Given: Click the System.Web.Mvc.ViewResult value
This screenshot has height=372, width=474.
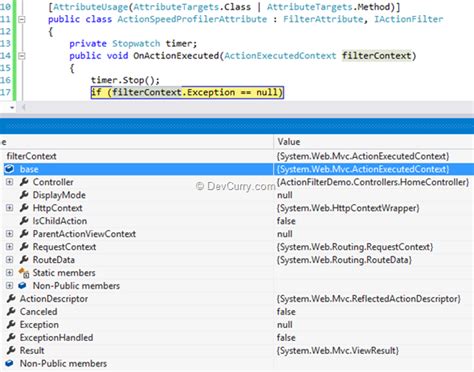Looking at the screenshot, I should (x=338, y=351).
